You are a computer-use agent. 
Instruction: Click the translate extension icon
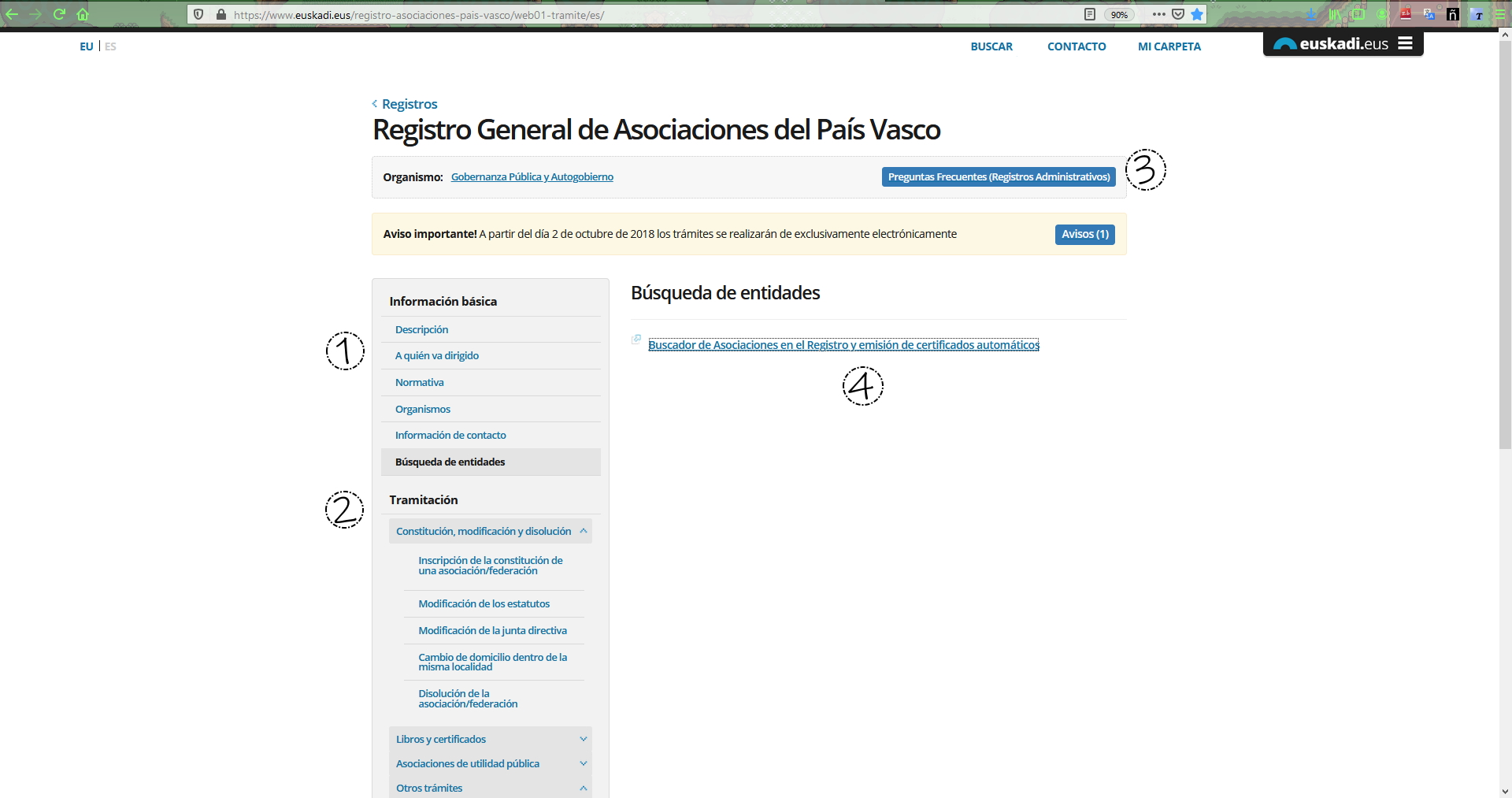click(1429, 14)
